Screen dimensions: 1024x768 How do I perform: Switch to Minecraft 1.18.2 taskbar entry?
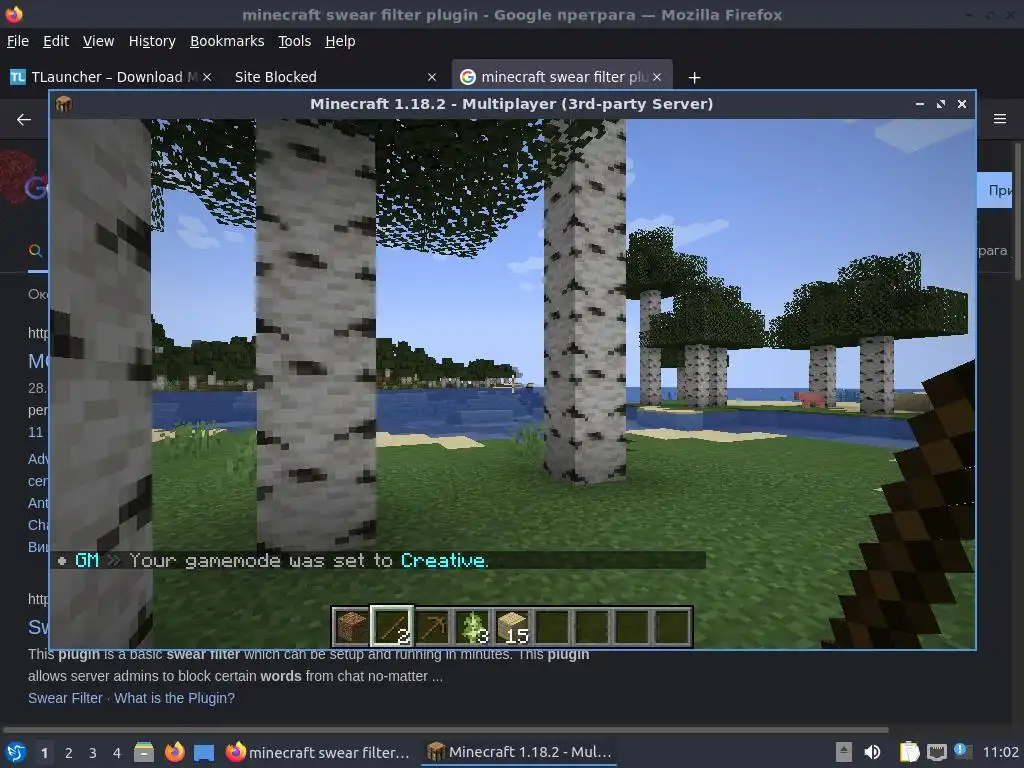(x=520, y=752)
